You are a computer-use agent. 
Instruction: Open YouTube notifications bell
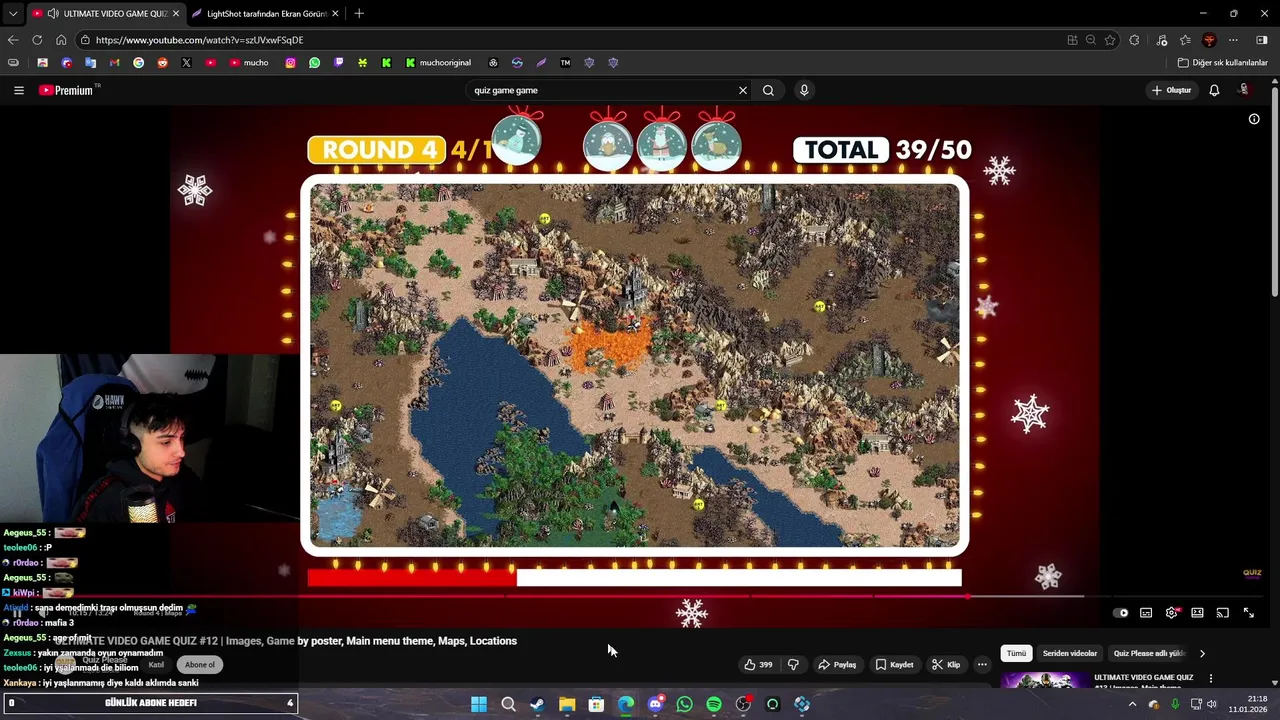pyautogui.click(x=1214, y=90)
